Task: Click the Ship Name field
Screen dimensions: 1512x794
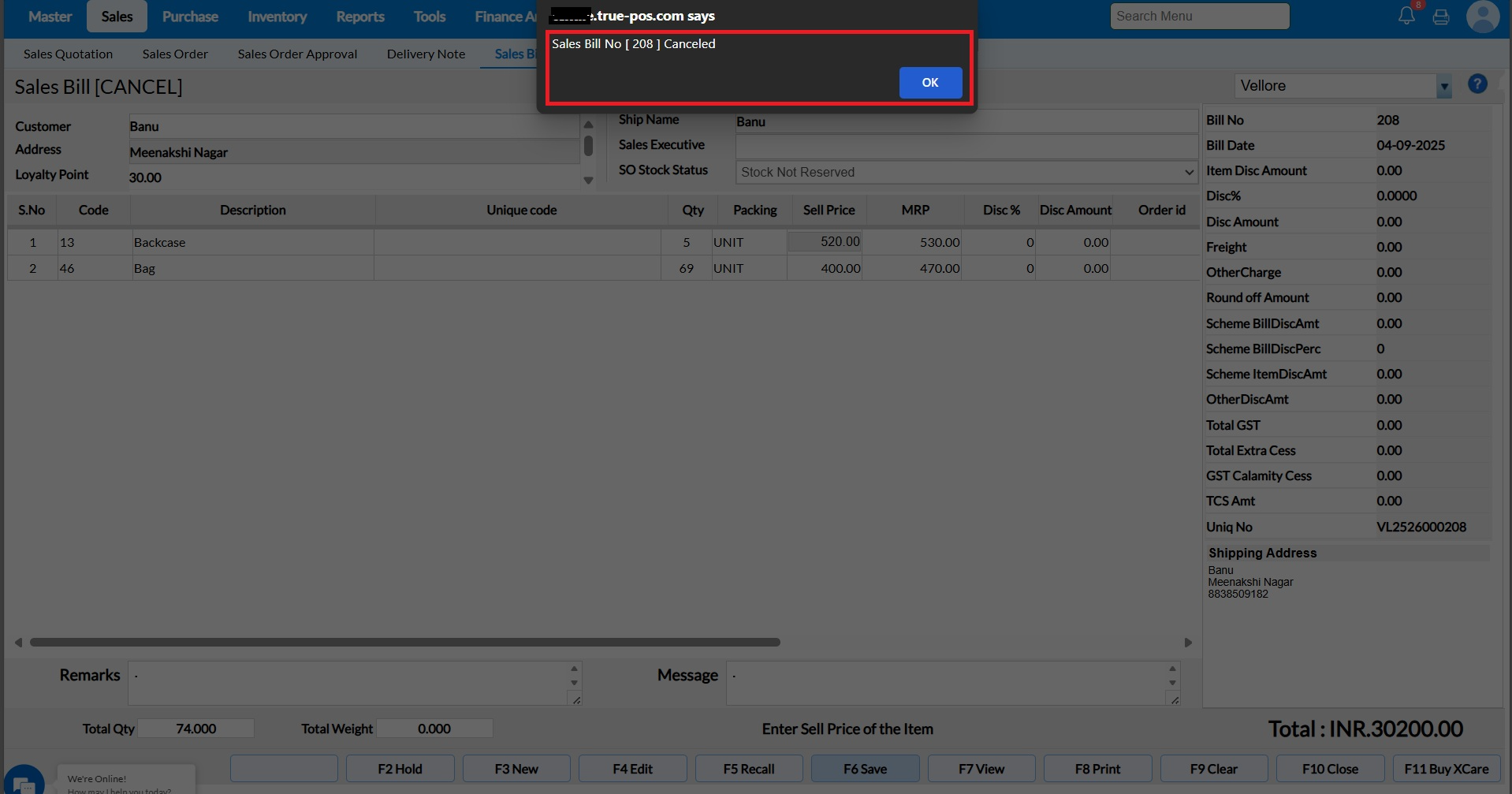Action: tap(966, 121)
